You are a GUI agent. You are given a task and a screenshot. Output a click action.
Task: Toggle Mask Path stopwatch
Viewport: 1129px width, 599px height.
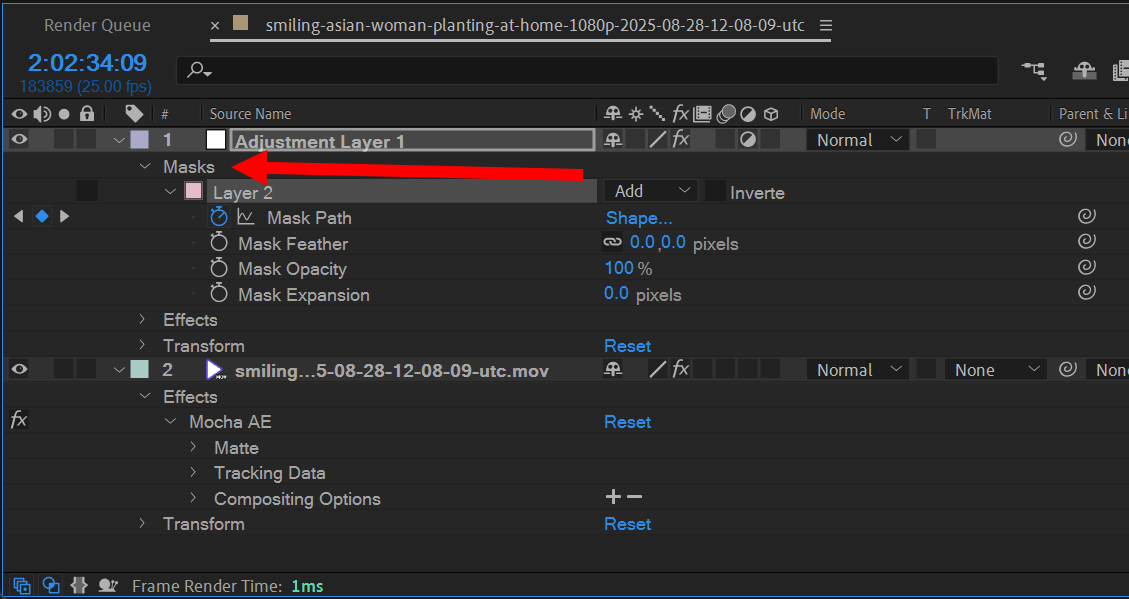(x=219, y=217)
